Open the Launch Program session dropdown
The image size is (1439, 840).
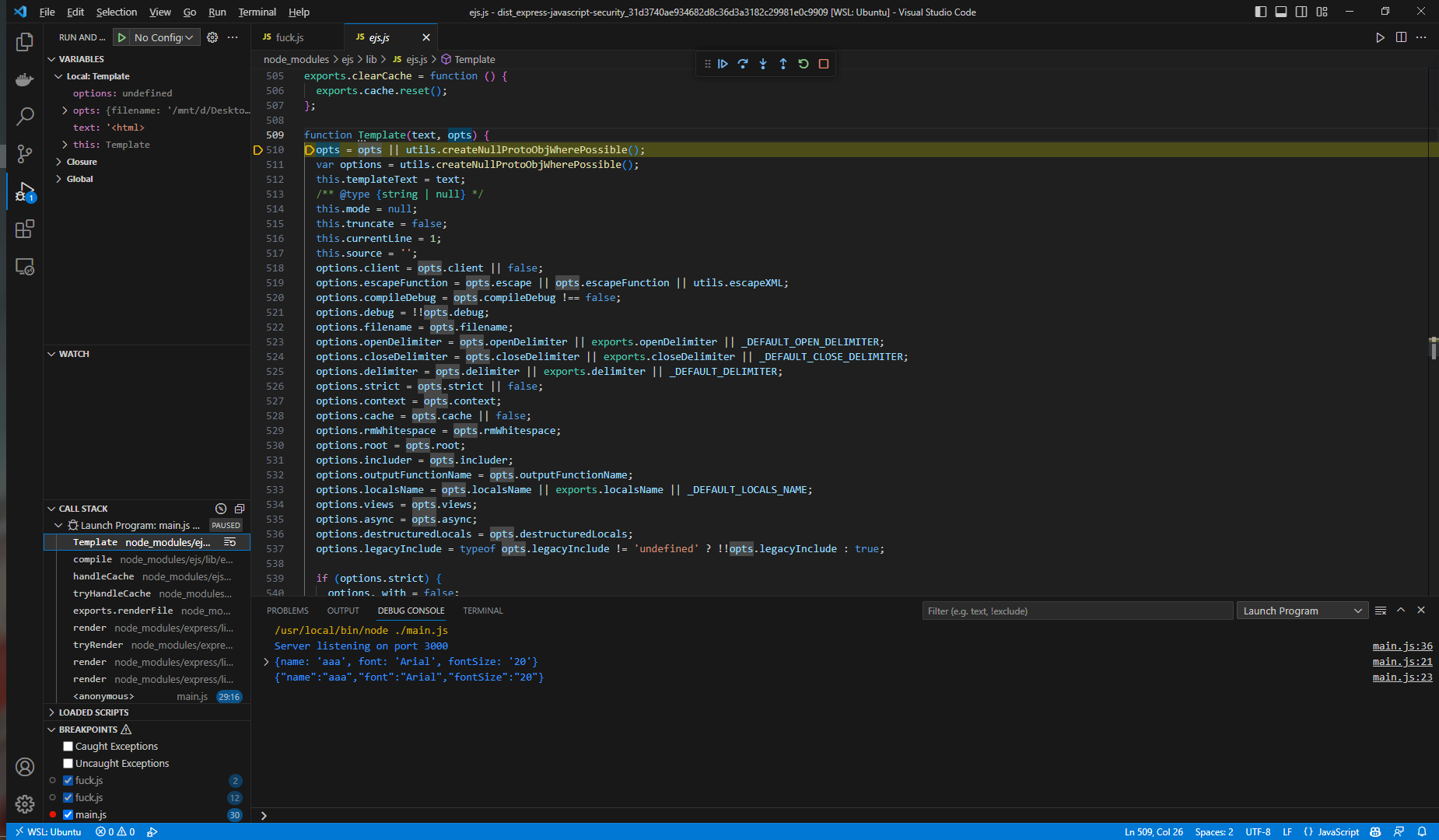(x=1302, y=611)
